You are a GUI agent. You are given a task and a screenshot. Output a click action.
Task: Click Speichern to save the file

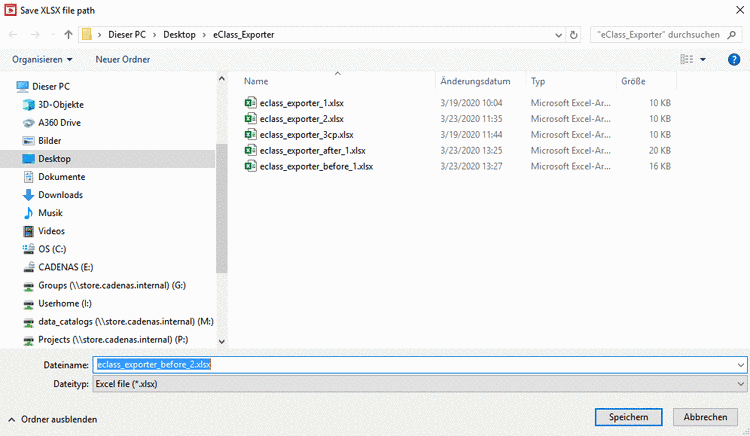(x=629, y=417)
